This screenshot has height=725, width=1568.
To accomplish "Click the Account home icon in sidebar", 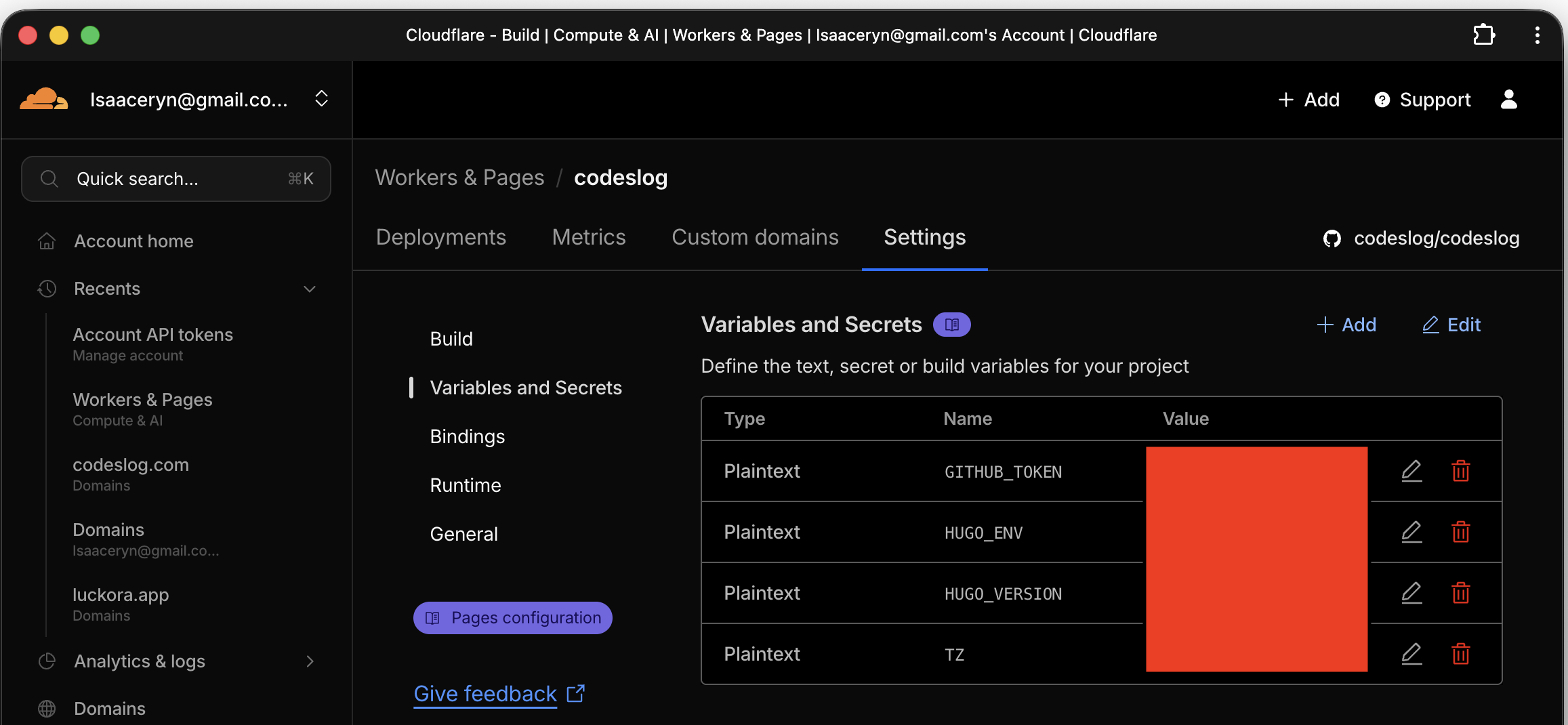I will point(46,241).
